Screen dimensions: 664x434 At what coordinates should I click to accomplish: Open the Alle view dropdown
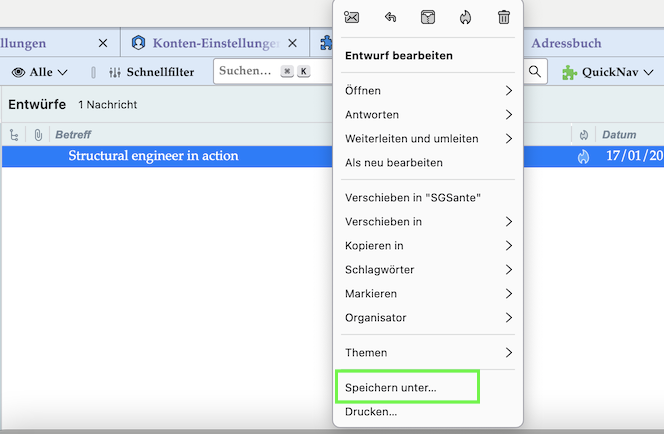pyautogui.click(x=40, y=72)
